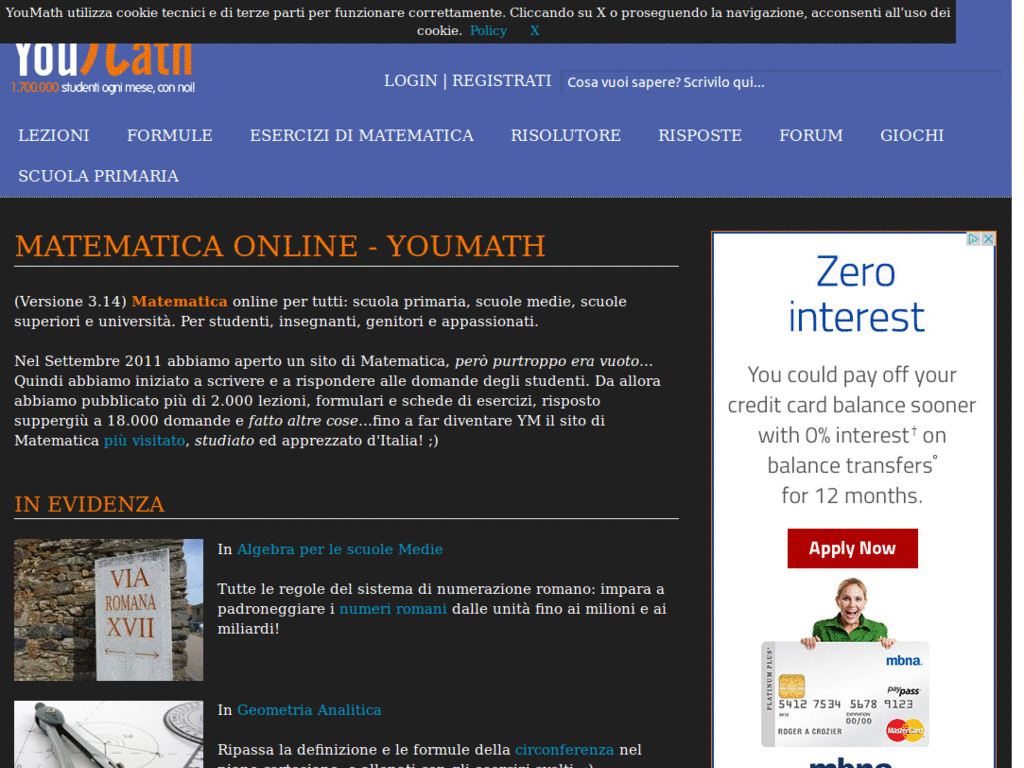Click the 'IN EVIDENZA' heading

pos(89,504)
